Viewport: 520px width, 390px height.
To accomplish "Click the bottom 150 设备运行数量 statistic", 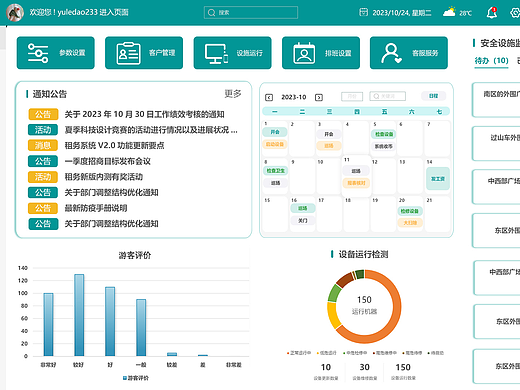I will [x=403, y=371].
